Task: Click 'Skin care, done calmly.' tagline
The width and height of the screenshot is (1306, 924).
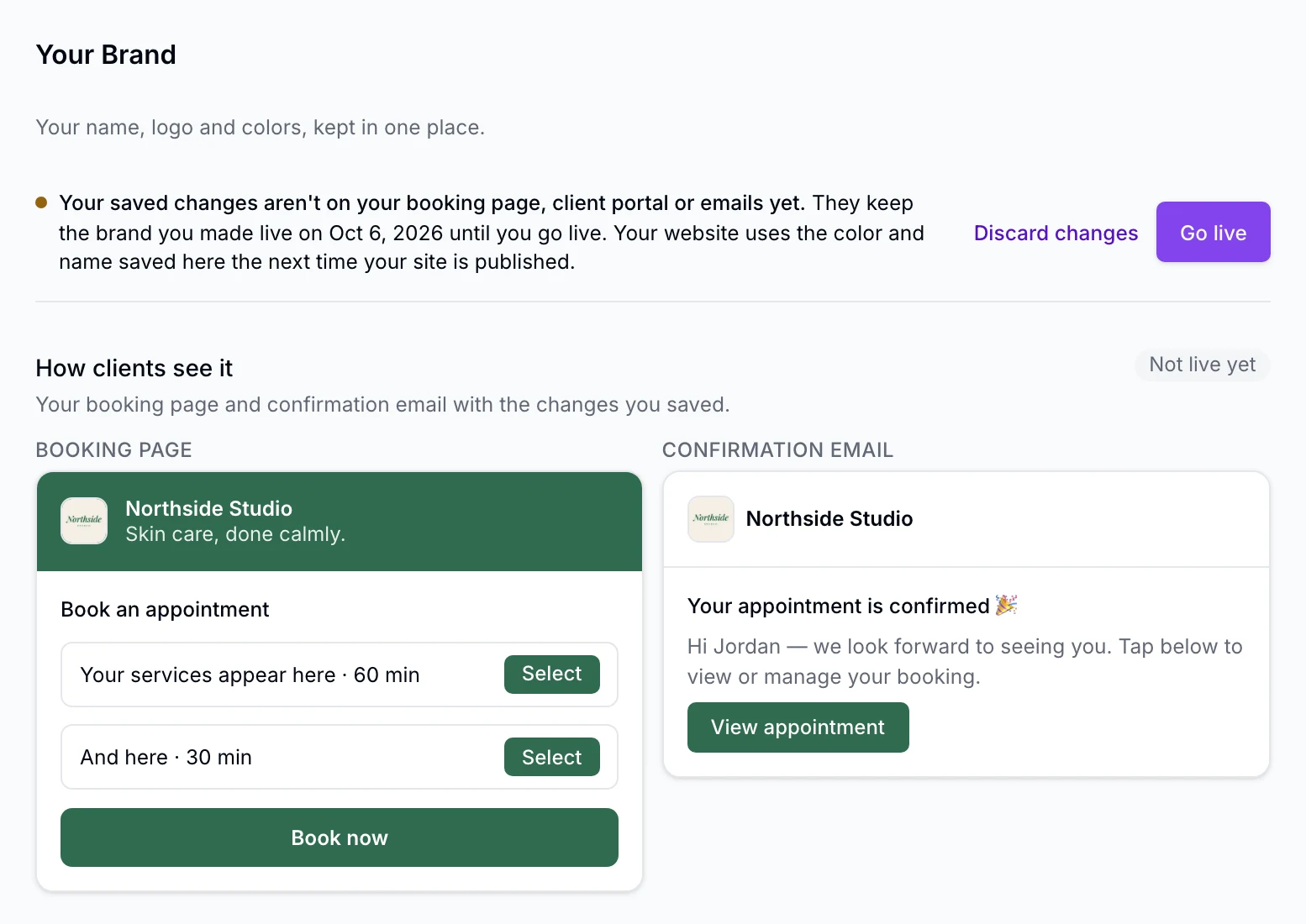Action: click(x=235, y=534)
